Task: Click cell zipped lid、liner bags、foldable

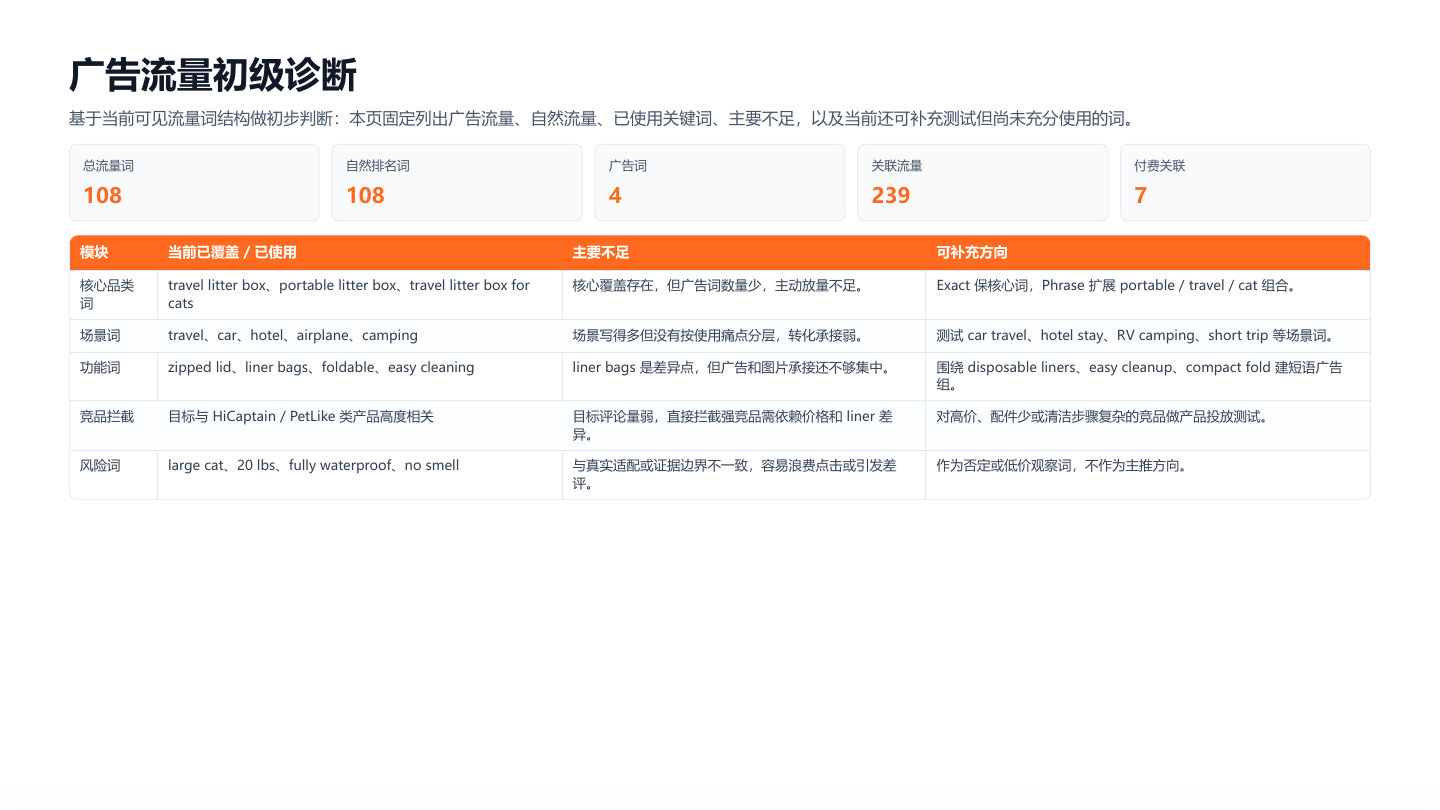Action: 360,377
